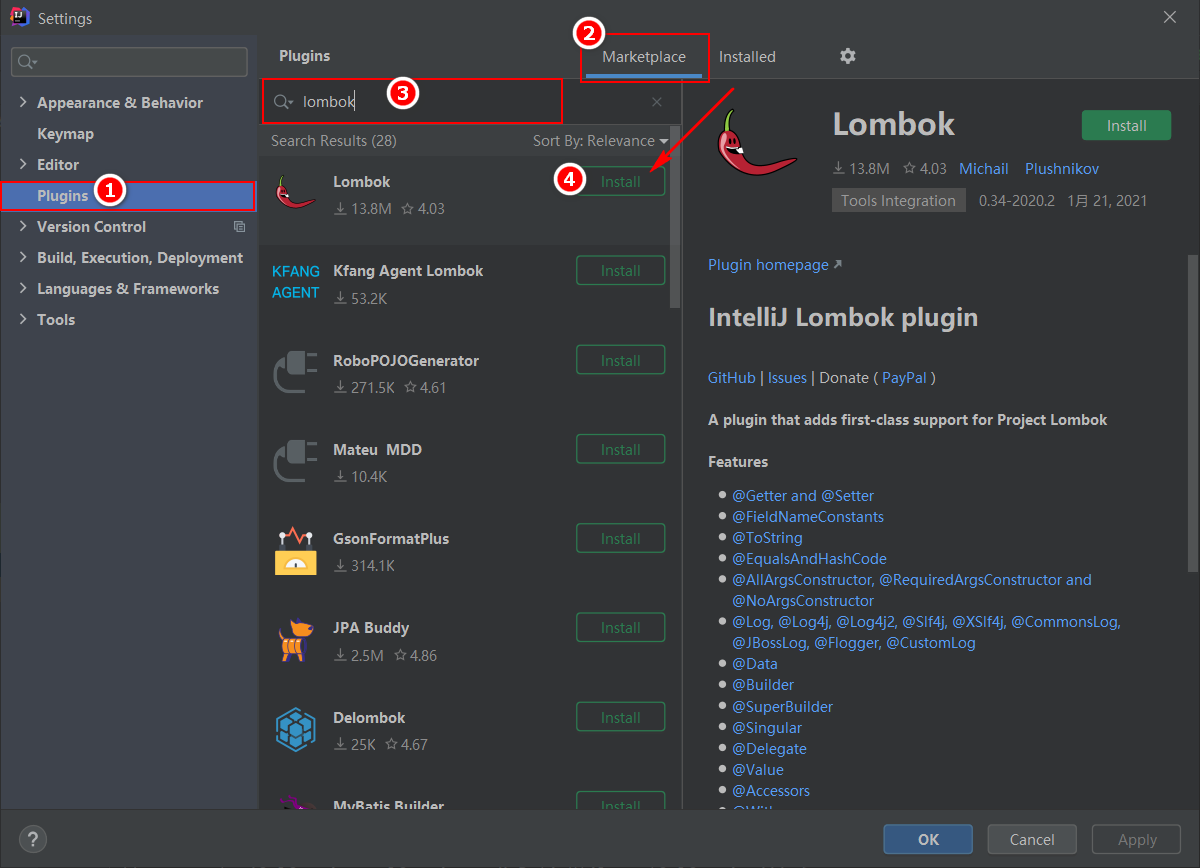The image size is (1200, 868).
Task: Click the Delombok plugin icon
Action: click(x=295, y=730)
